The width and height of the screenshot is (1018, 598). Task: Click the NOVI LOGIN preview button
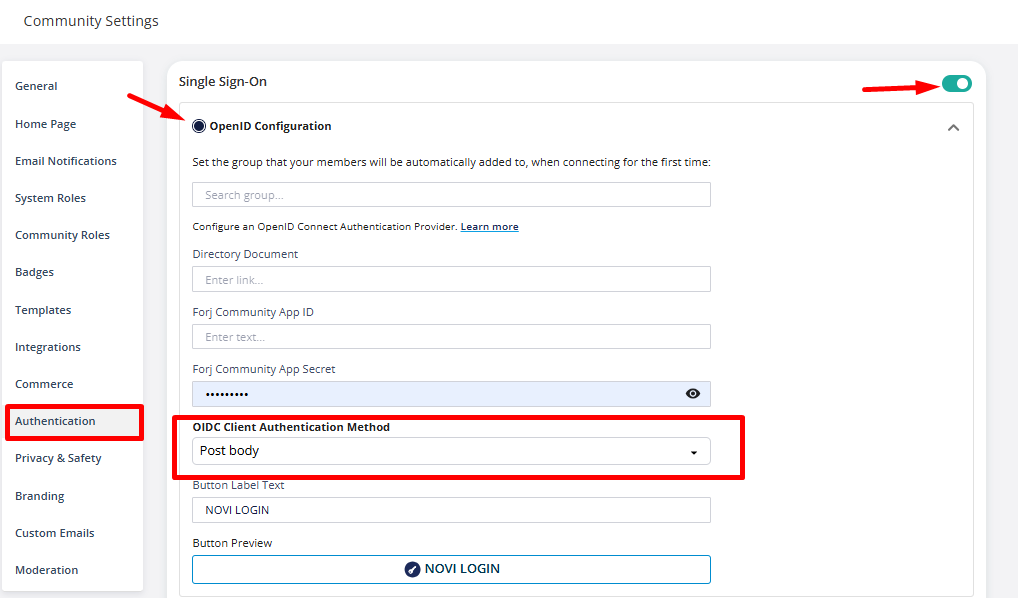(451, 569)
